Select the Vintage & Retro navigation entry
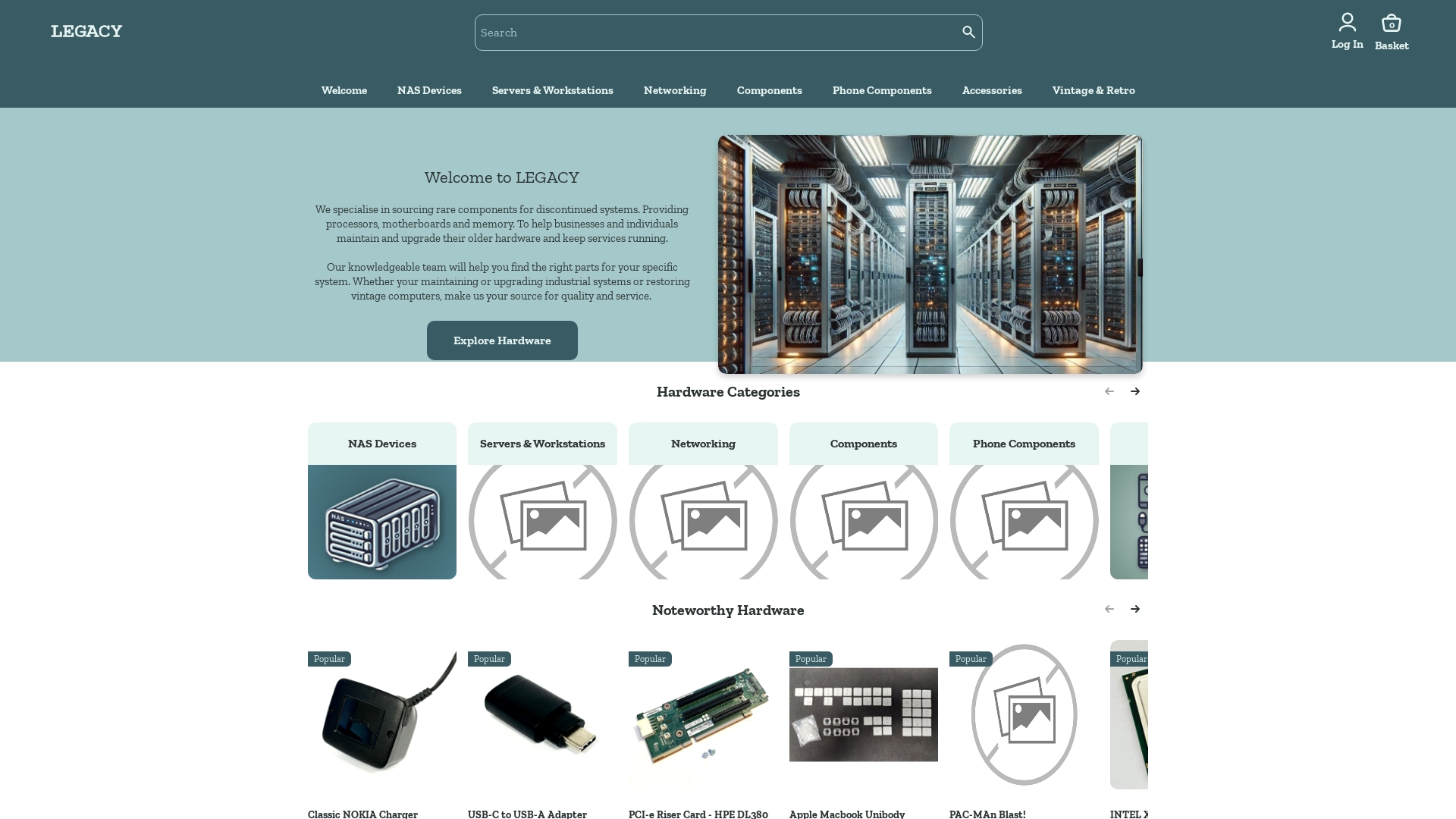This screenshot has width=1456, height=819. coord(1094,90)
